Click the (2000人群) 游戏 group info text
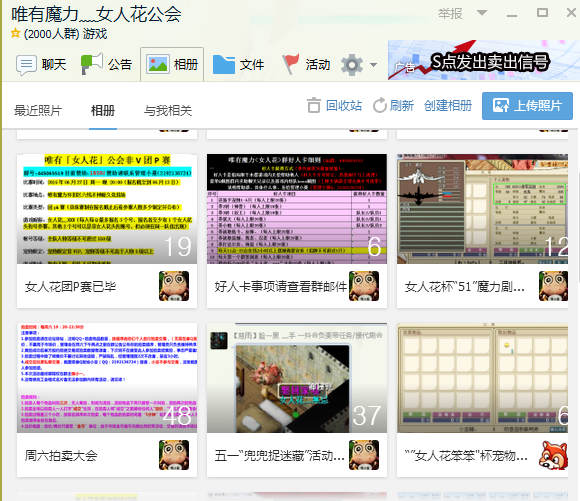Image resolution: width=580 pixels, height=501 pixels. pos(65,34)
